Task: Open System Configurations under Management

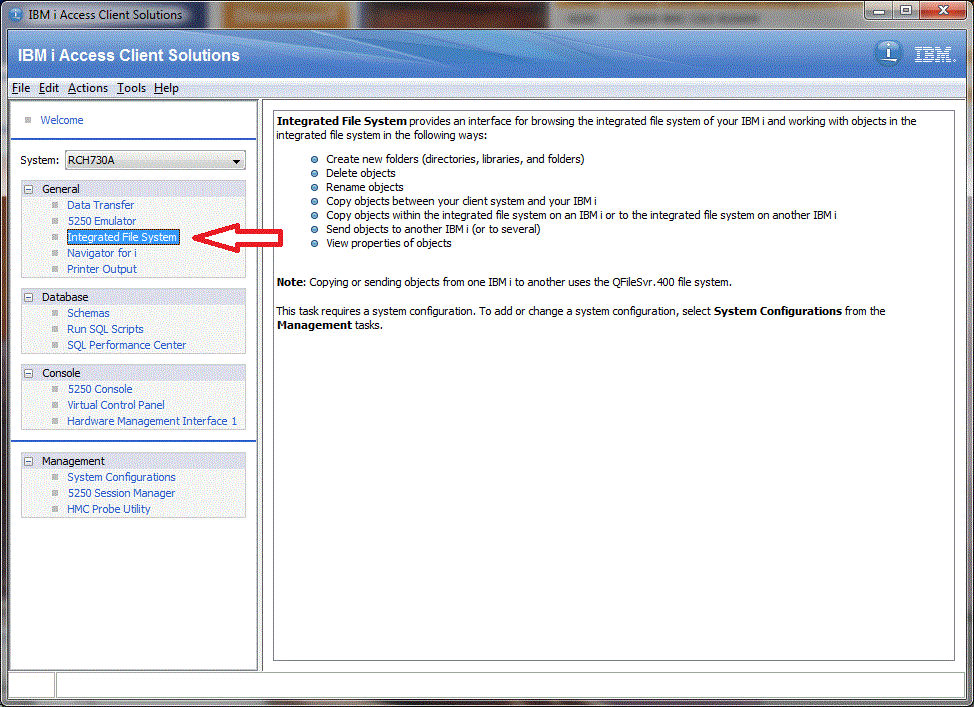Action: (x=121, y=477)
